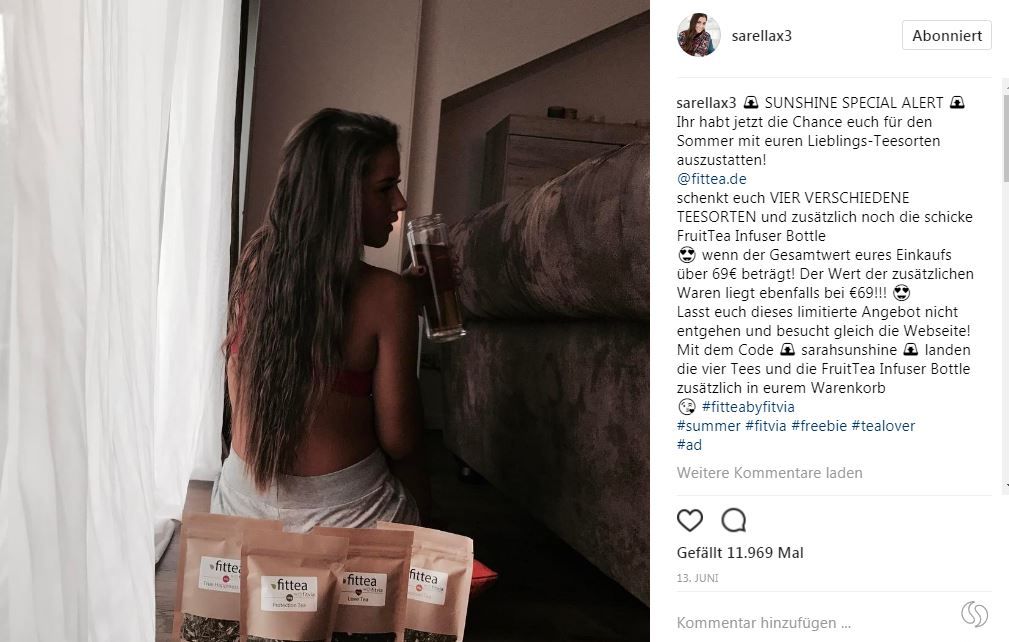Click the Abonniert follow button
The height and width of the screenshot is (642, 1009).
pyautogui.click(x=947, y=35)
